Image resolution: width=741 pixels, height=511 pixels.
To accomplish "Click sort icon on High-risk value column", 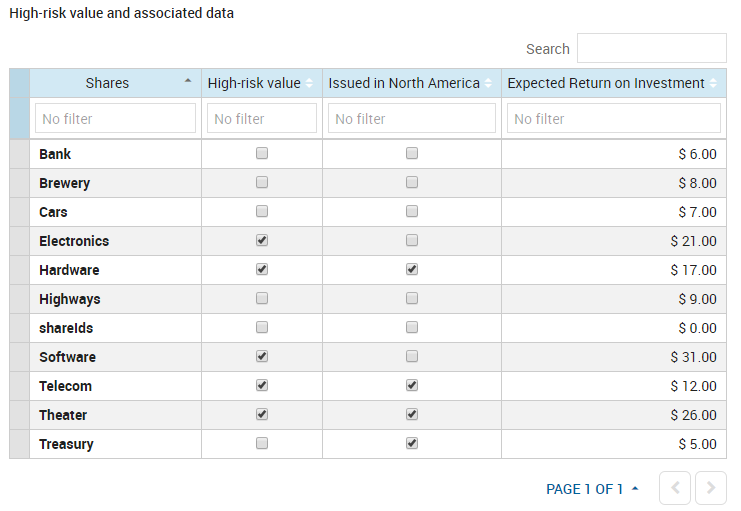I will (x=309, y=83).
